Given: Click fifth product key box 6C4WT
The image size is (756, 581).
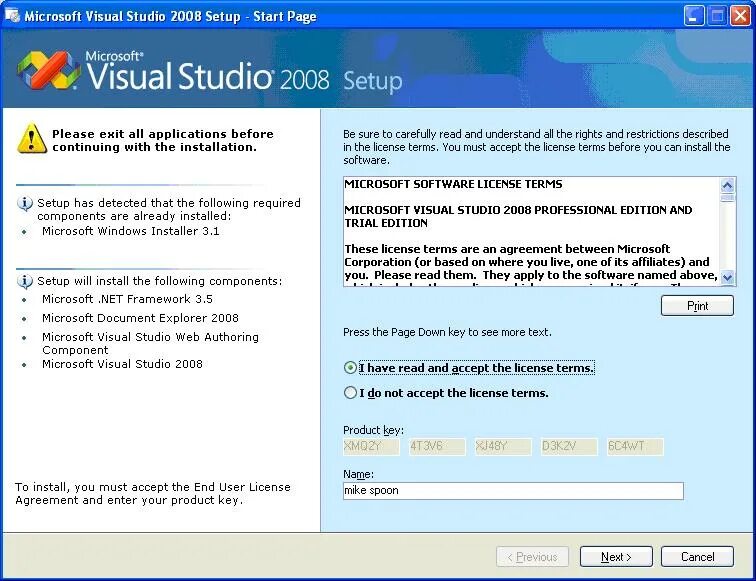Looking at the screenshot, I should pyautogui.click(x=635, y=446).
